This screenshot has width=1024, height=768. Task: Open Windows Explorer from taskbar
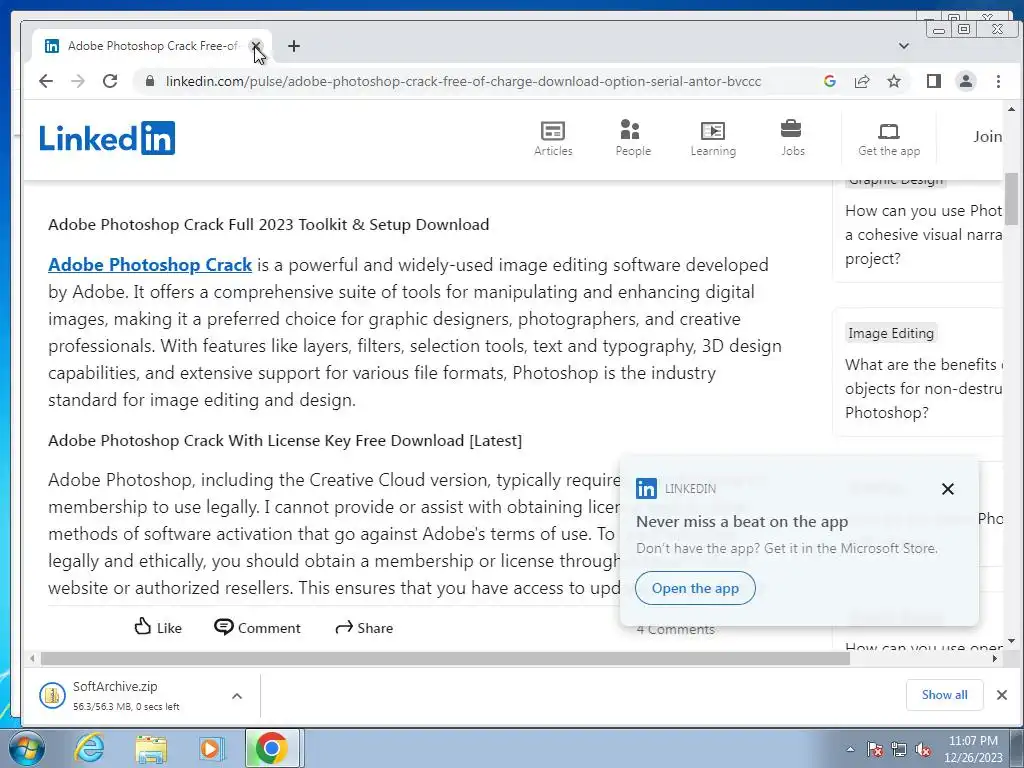[x=151, y=748]
